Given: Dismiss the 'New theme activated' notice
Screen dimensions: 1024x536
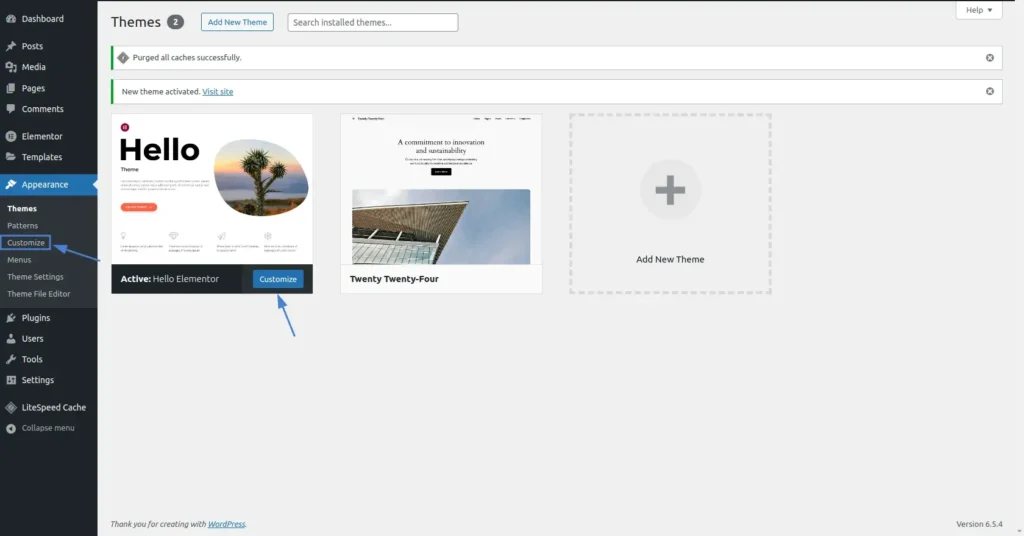Looking at the screenshot, I should [x=990, y=91].
